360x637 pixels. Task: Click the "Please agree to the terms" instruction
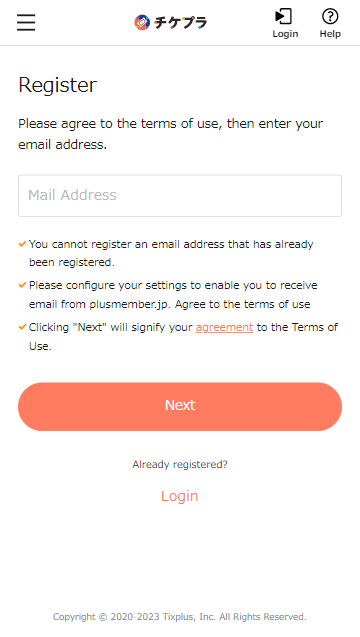coord(171,134)
